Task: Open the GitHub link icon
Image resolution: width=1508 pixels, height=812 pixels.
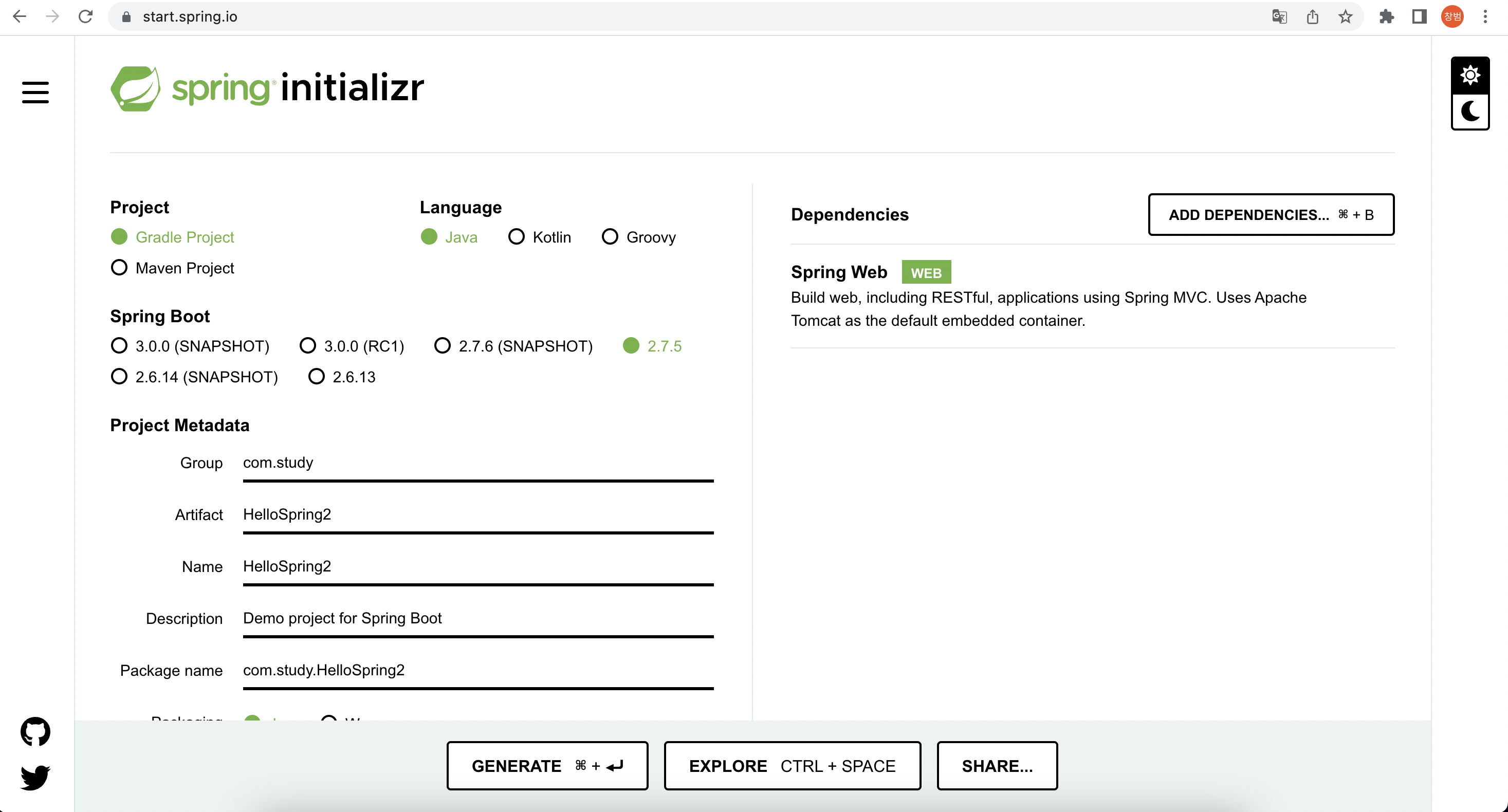Action: pyautogui.click(x=35, y=731)
